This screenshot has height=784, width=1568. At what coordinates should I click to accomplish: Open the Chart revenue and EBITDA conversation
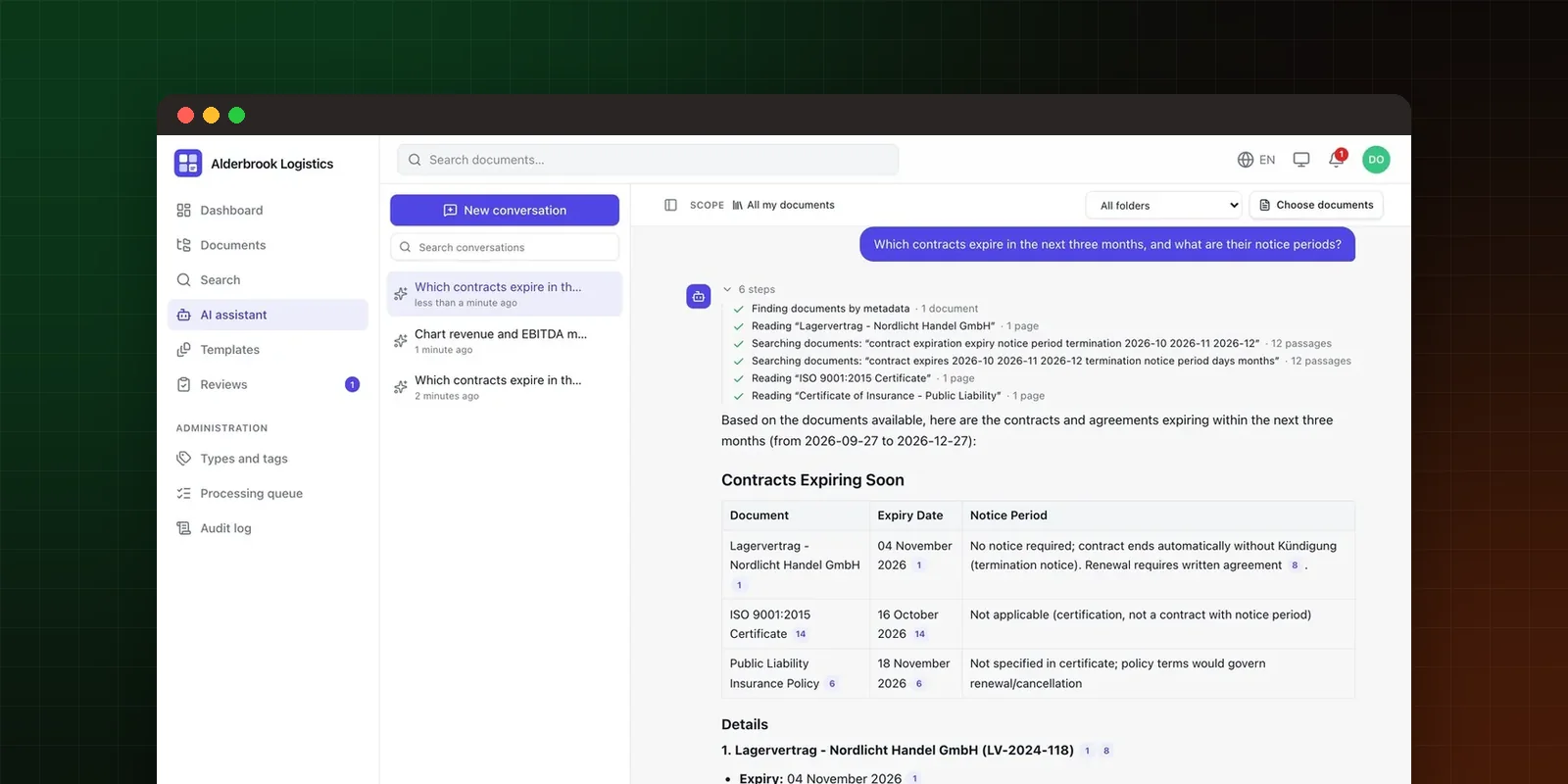tap(505, 341)
